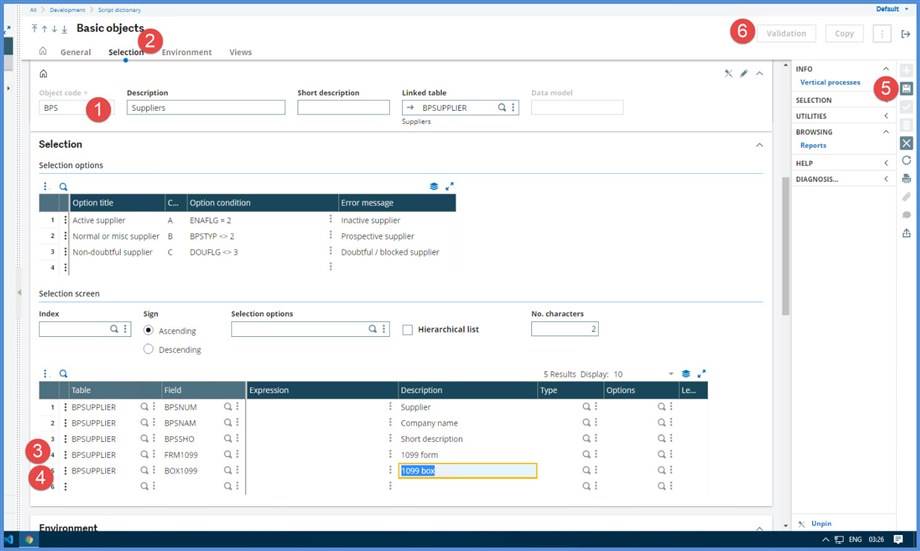The width and height of the screenshot is (920, 551).
Task: Switch to the Environment tab
Action: point(187,52)
